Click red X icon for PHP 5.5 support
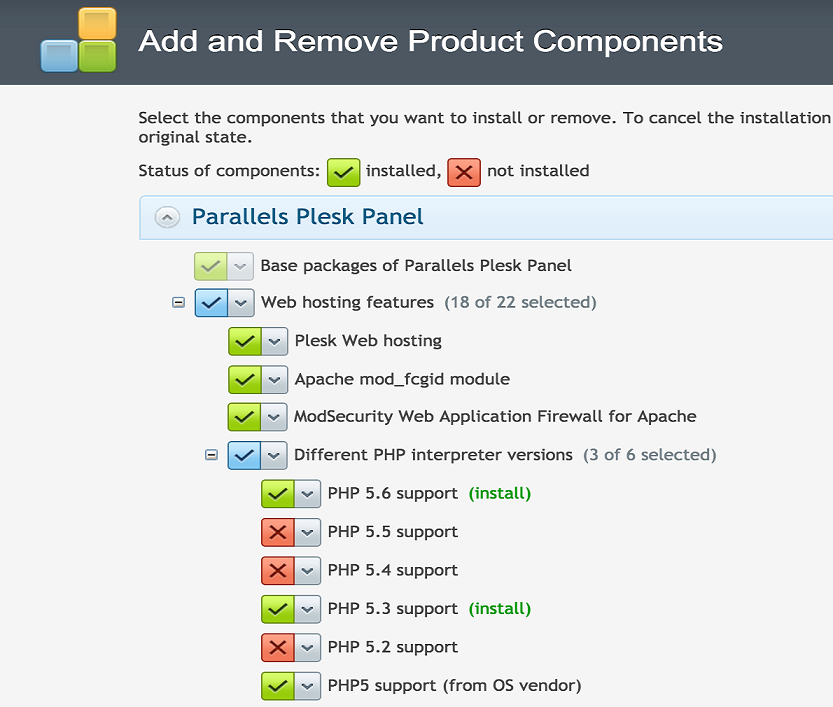 tap(277, 532)
